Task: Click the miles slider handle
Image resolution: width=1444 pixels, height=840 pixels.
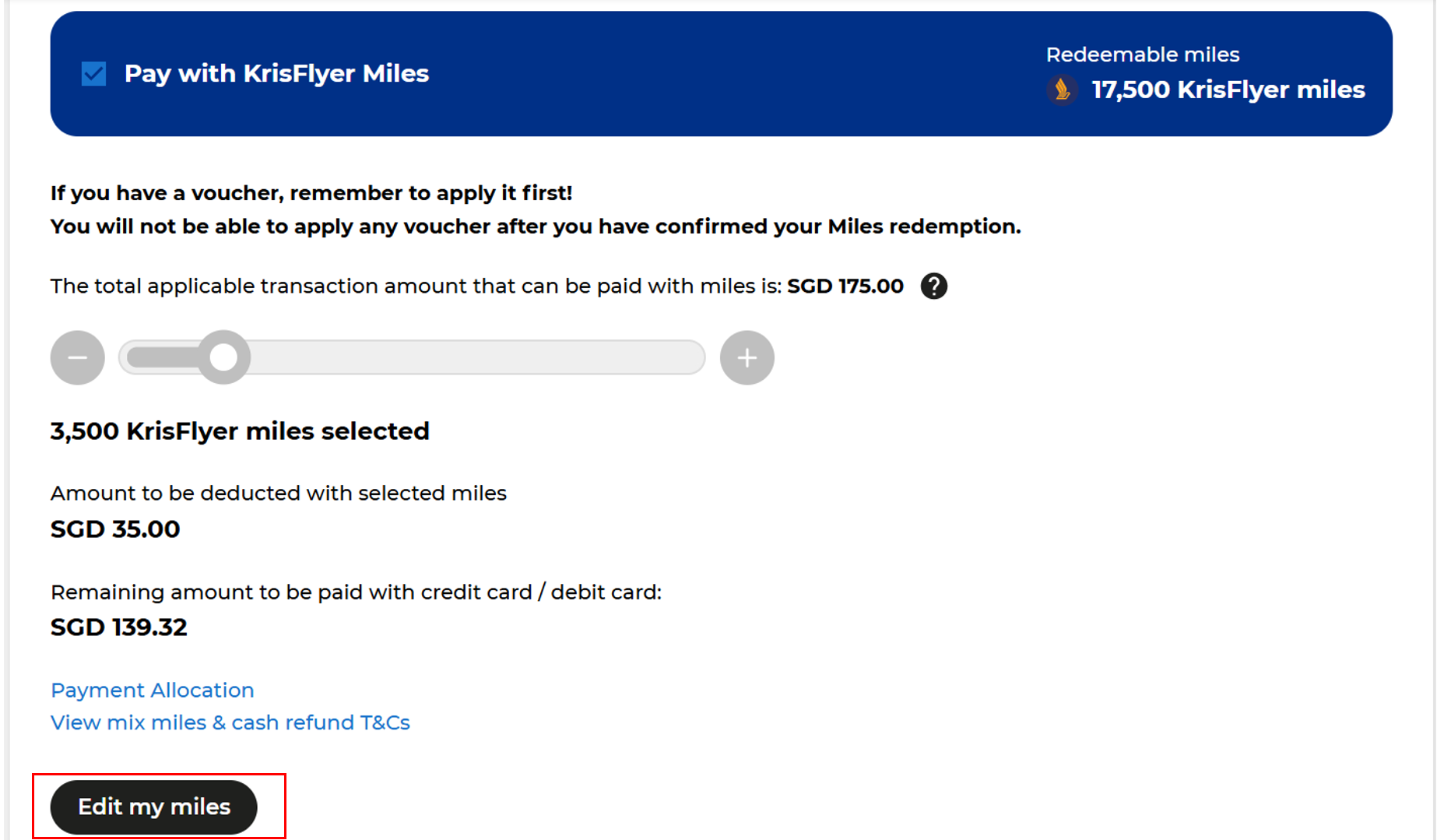Action: pyautogui.click(x=223, y=358)
